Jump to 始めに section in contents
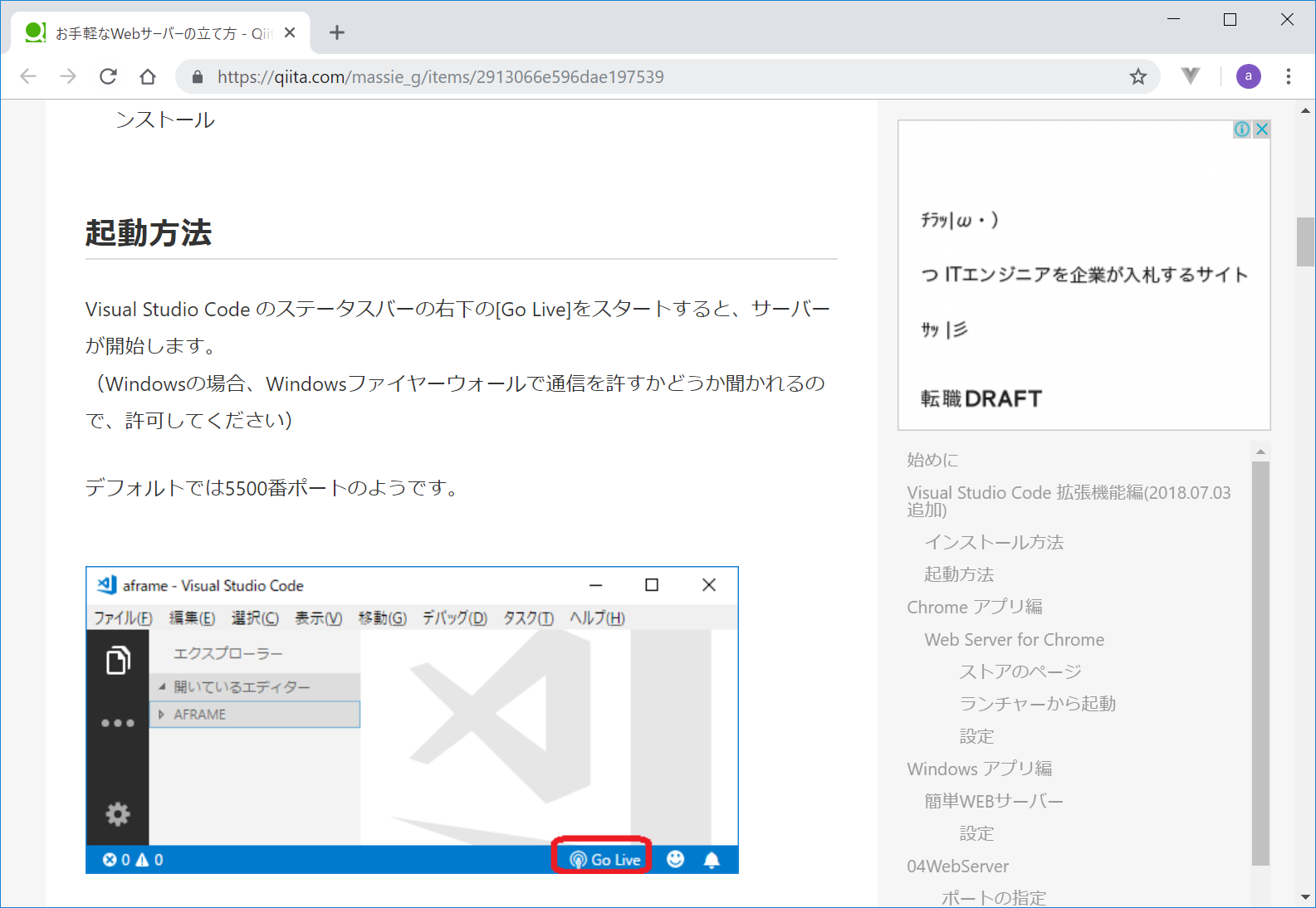 coord(932,460)
